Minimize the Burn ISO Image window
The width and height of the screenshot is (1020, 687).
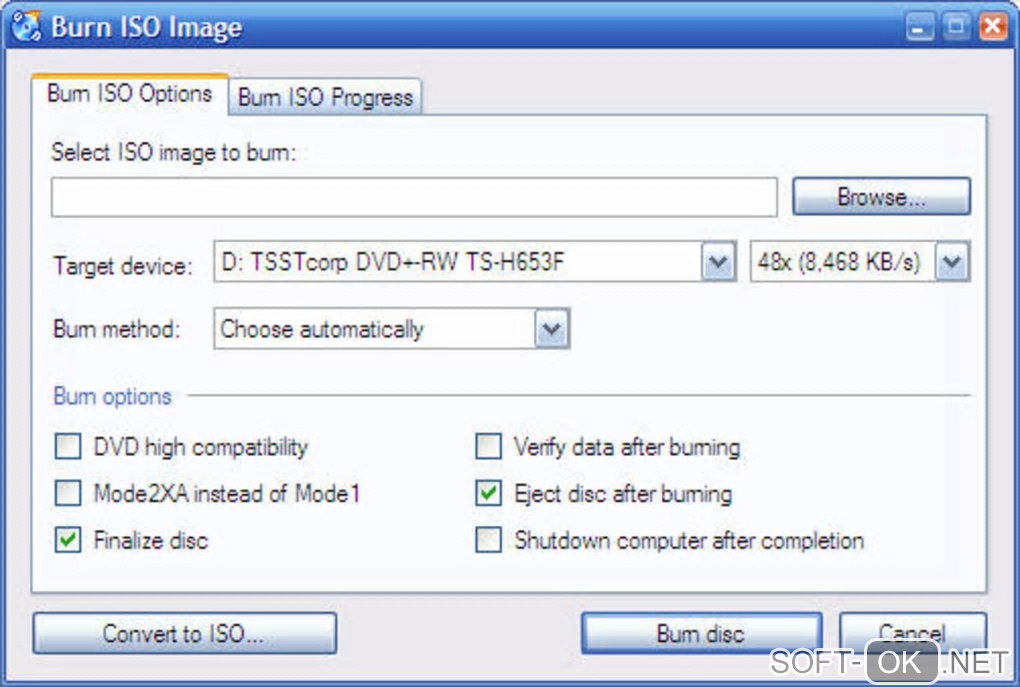pos(921,27)
